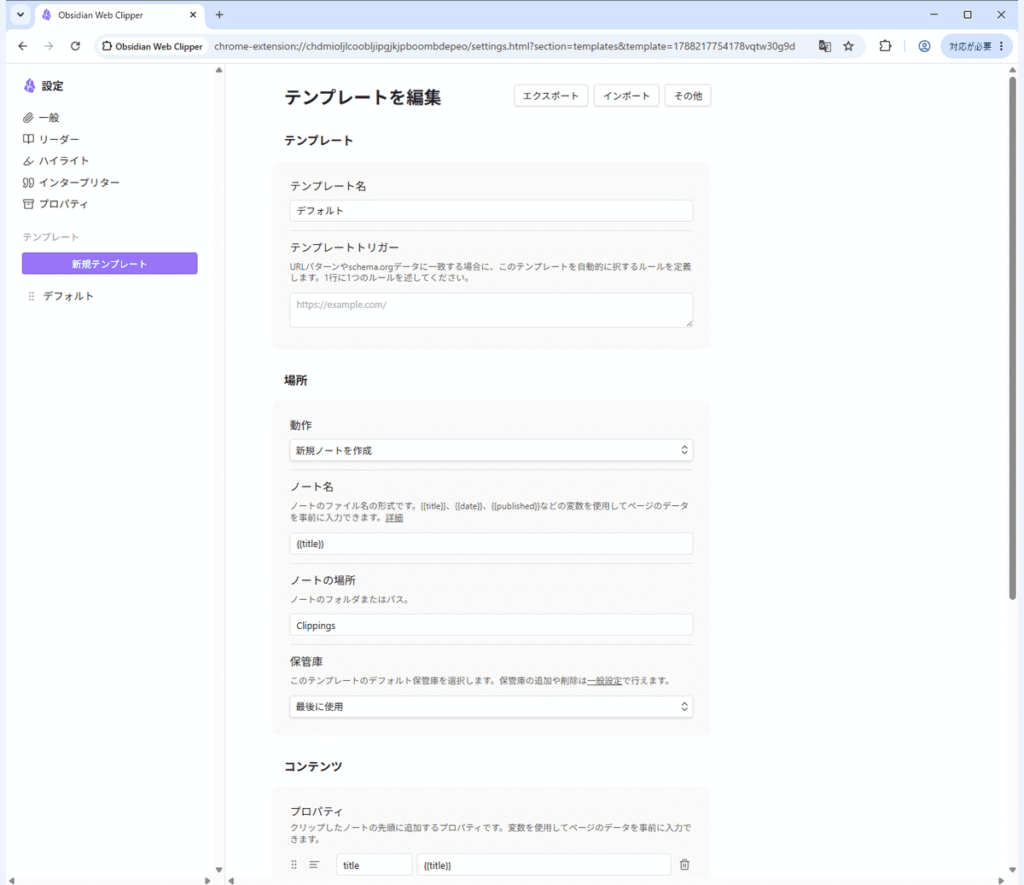Image resolution: width=1024 pixels, height=885 pixels.
Task: Click the browser forward arrow
Action: pos(49,46)
